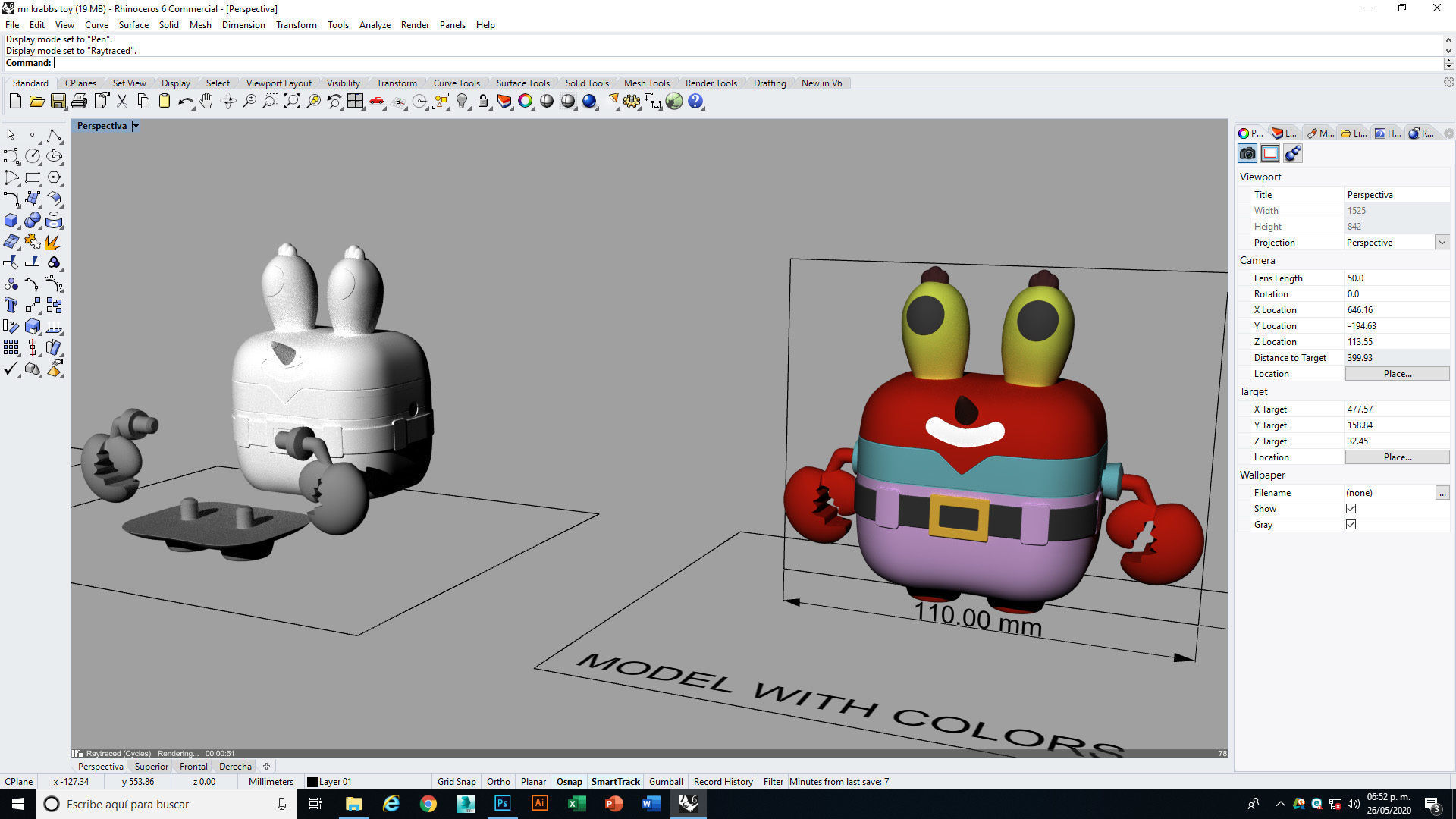Screen dimensions: 1456x819
Task: Select the Box solid tool
Action: (x=11, y=221)
